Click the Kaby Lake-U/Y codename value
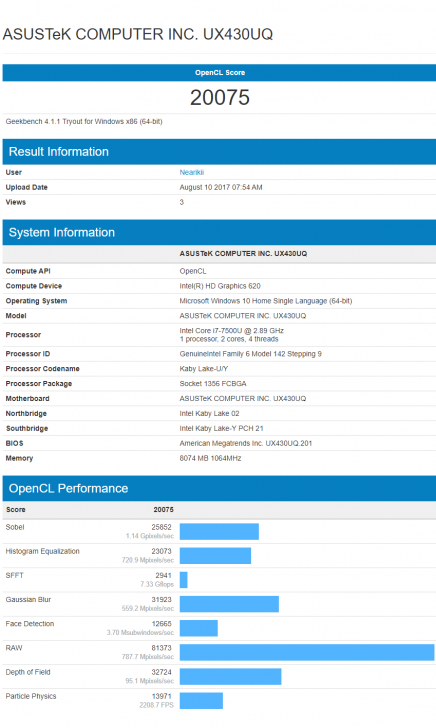This screenshot has width=436, height=728. (x=203, y=369)
